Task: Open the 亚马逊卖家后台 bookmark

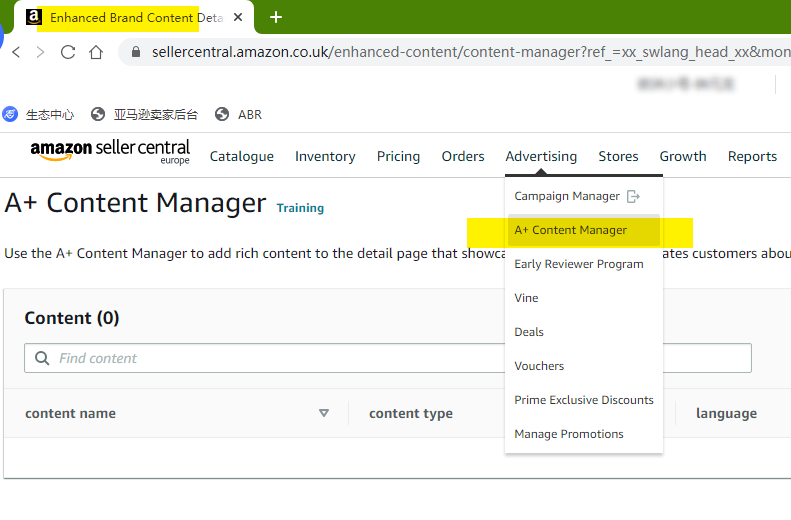Action: [144, 114]
